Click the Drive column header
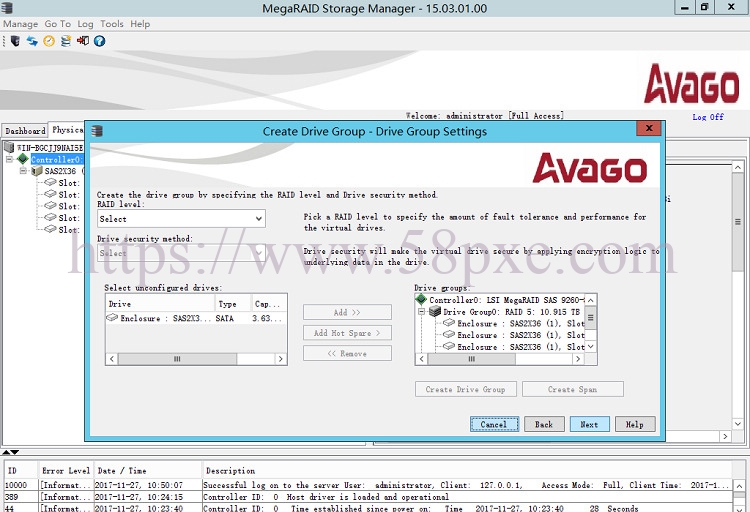Viewport: 750px width, 512px height. (x=160, y=303)
